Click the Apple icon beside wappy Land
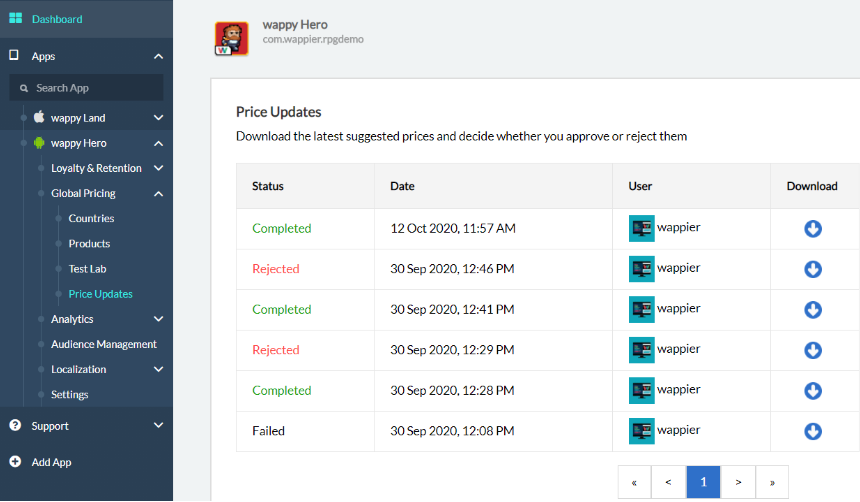This screenshot has width=860, height=502. [39, 117]
